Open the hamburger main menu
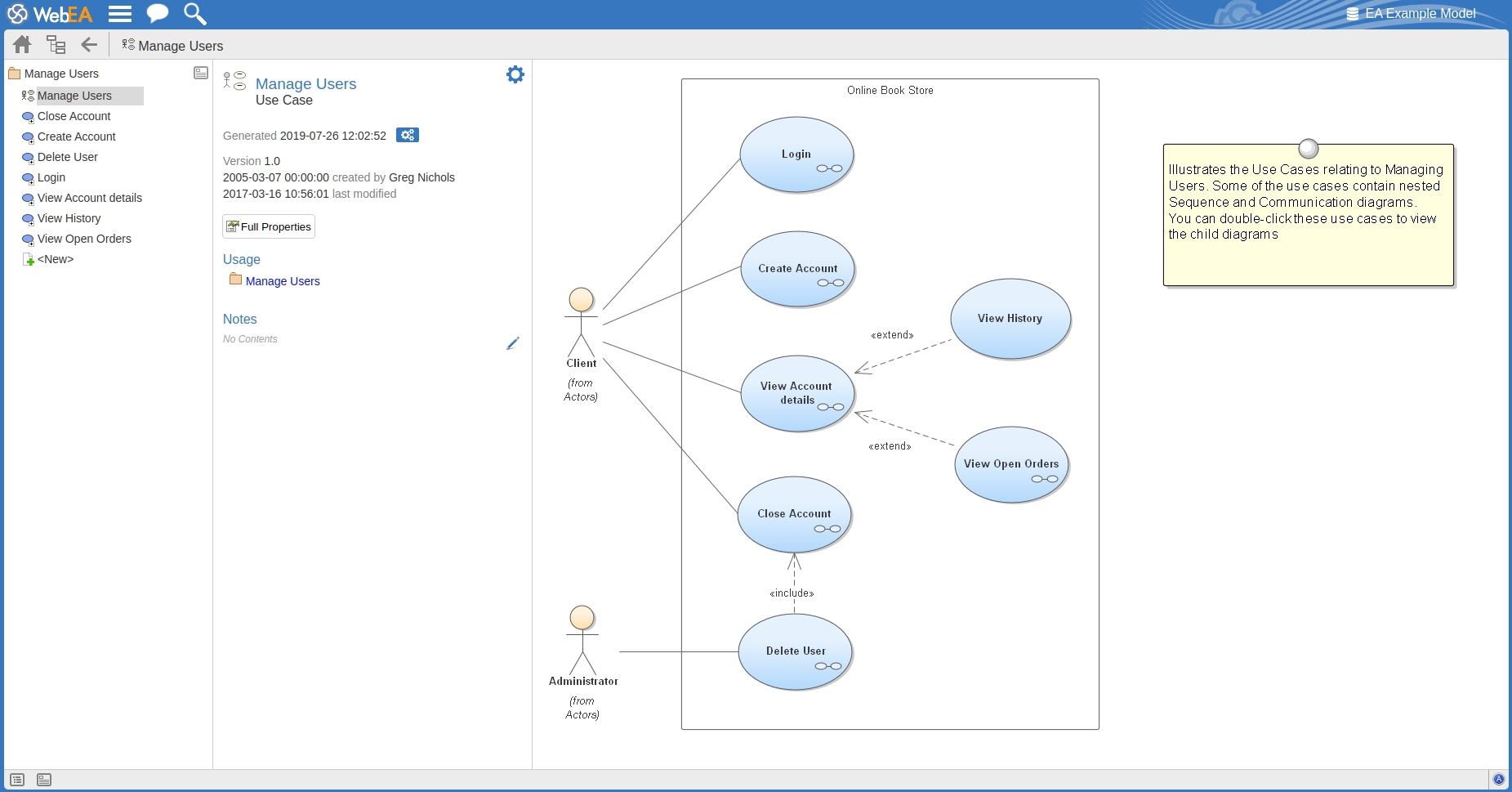 point(120,14)
